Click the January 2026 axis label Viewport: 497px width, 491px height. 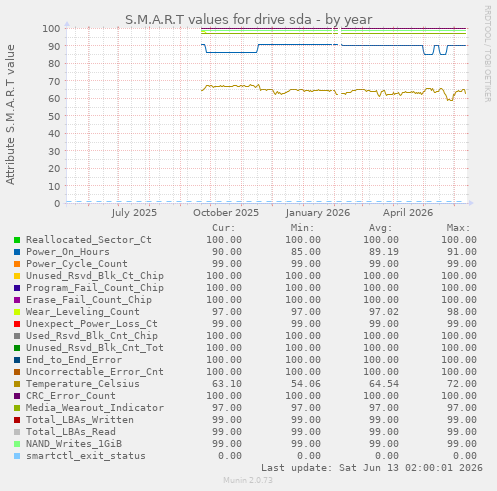[318, 213]
